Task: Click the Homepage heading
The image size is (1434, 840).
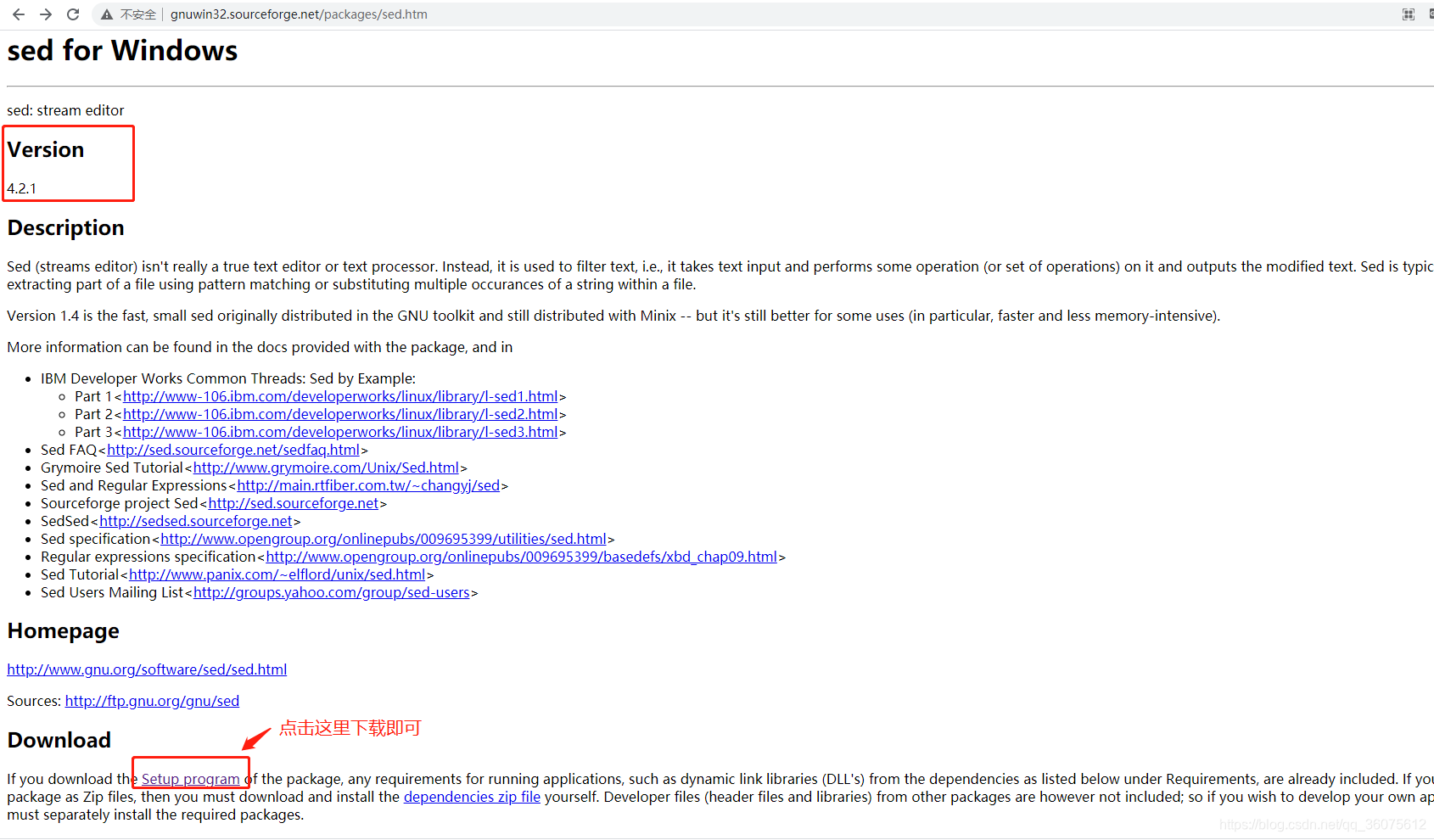Action: (x=63, y=630)
